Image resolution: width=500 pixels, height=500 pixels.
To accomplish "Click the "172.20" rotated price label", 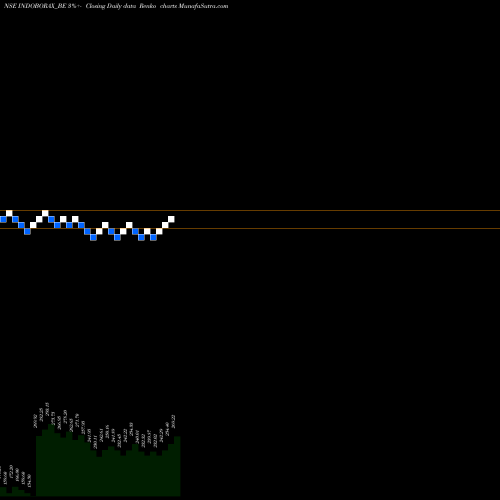I will point(11,472).
